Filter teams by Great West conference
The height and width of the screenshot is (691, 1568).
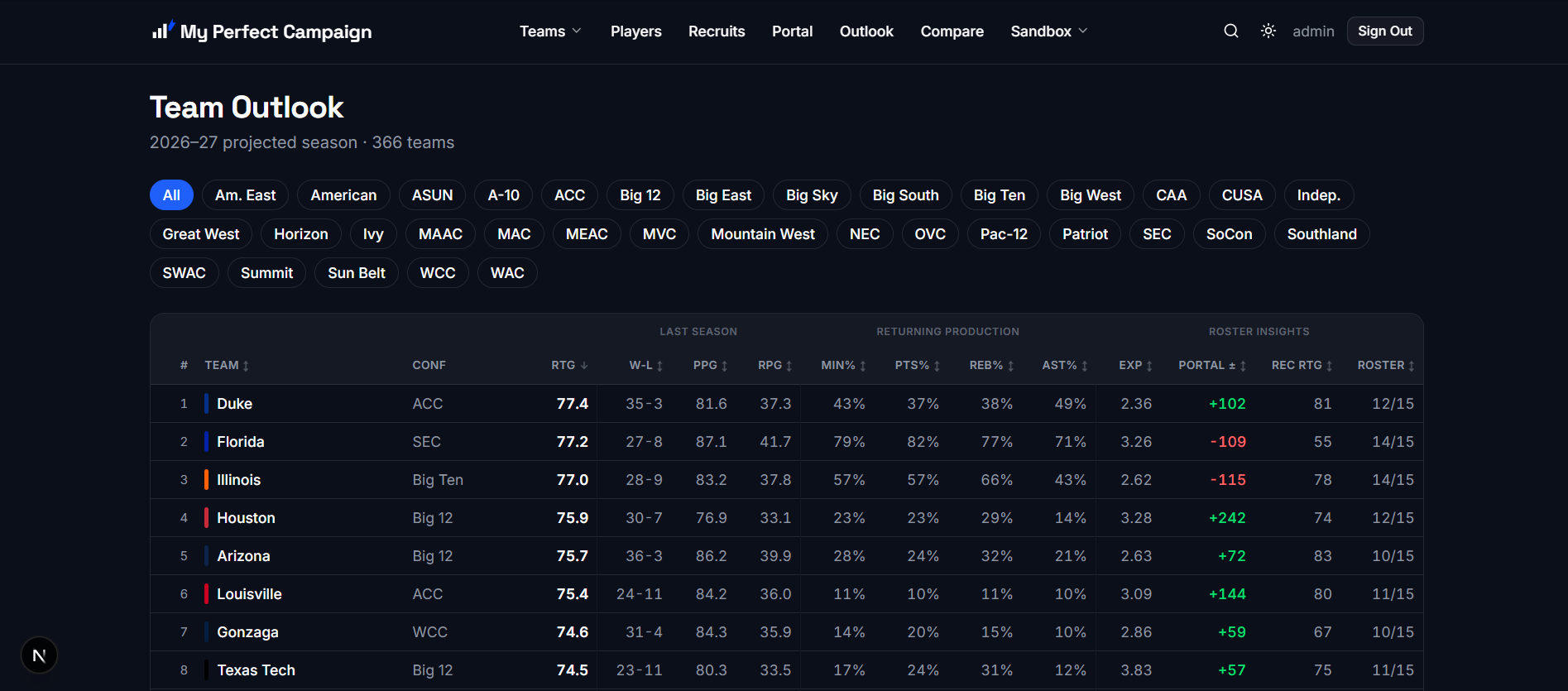pyautogui.click(x=201, y=234)
